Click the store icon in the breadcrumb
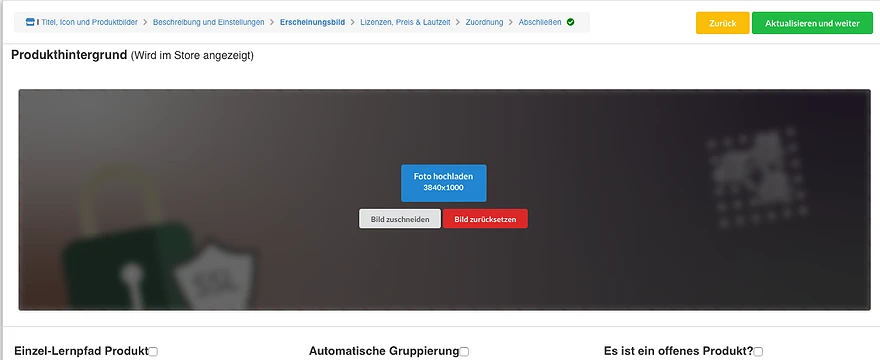This screenshot has height=360, width=880. click(x=30, y=22)
